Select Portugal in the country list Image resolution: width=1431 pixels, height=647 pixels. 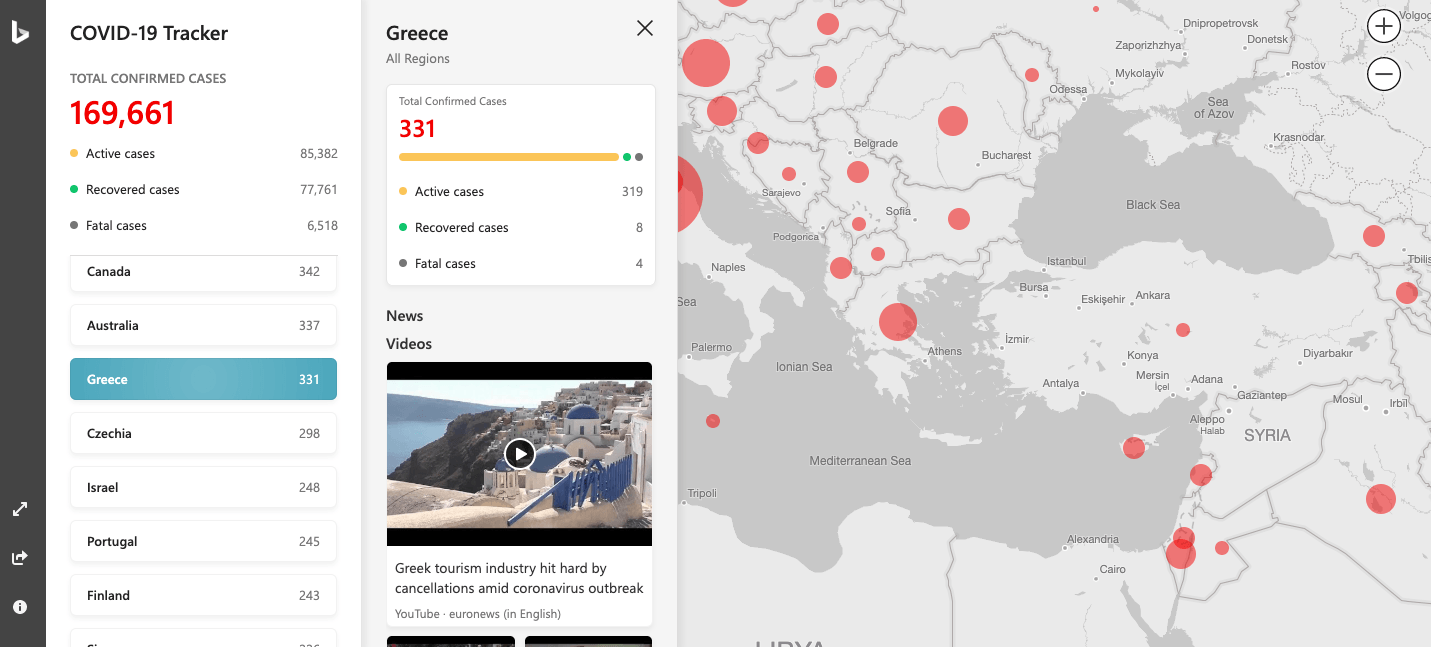tap(203, 542)
